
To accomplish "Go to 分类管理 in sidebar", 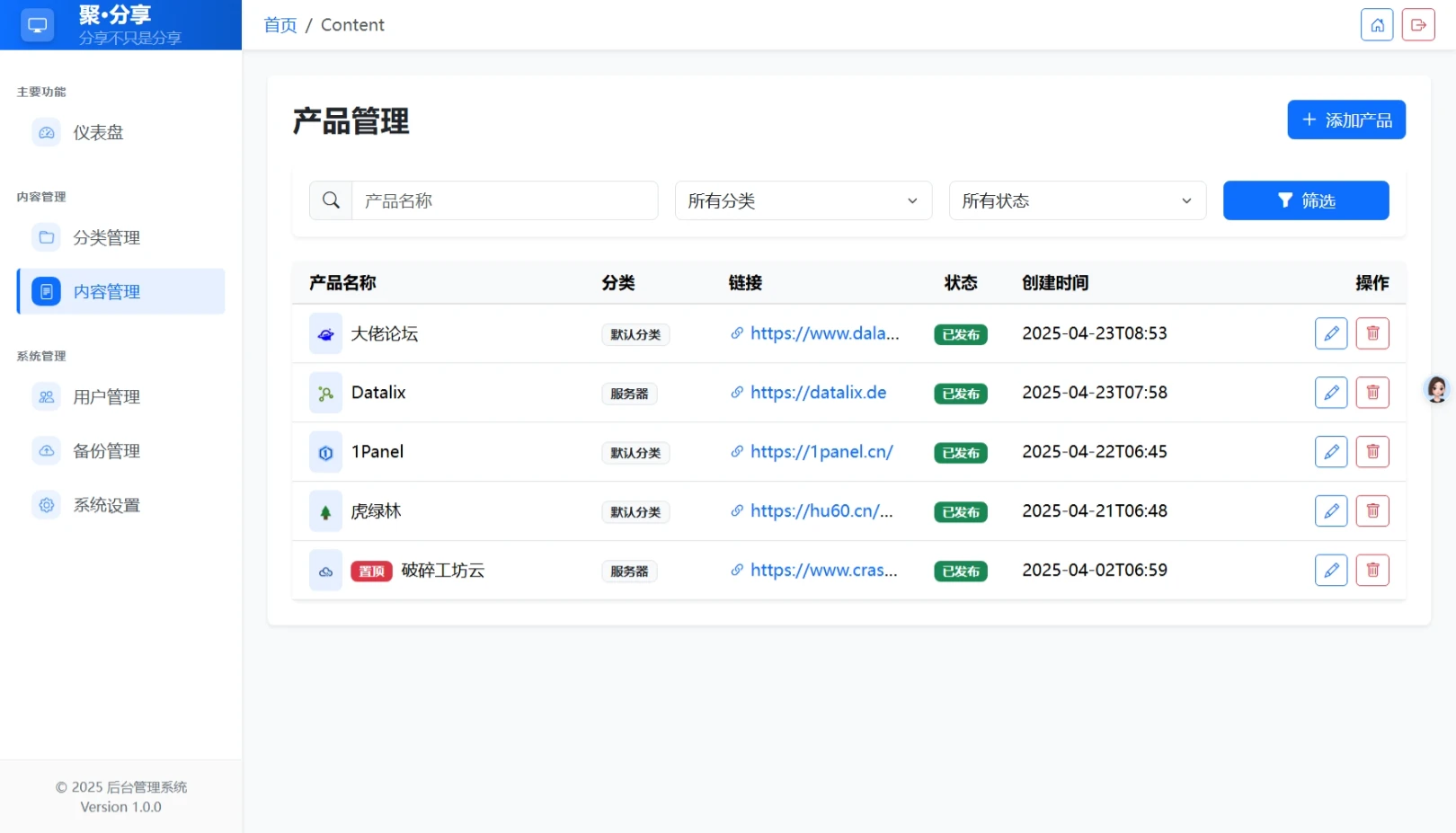I will pos(106,238).
